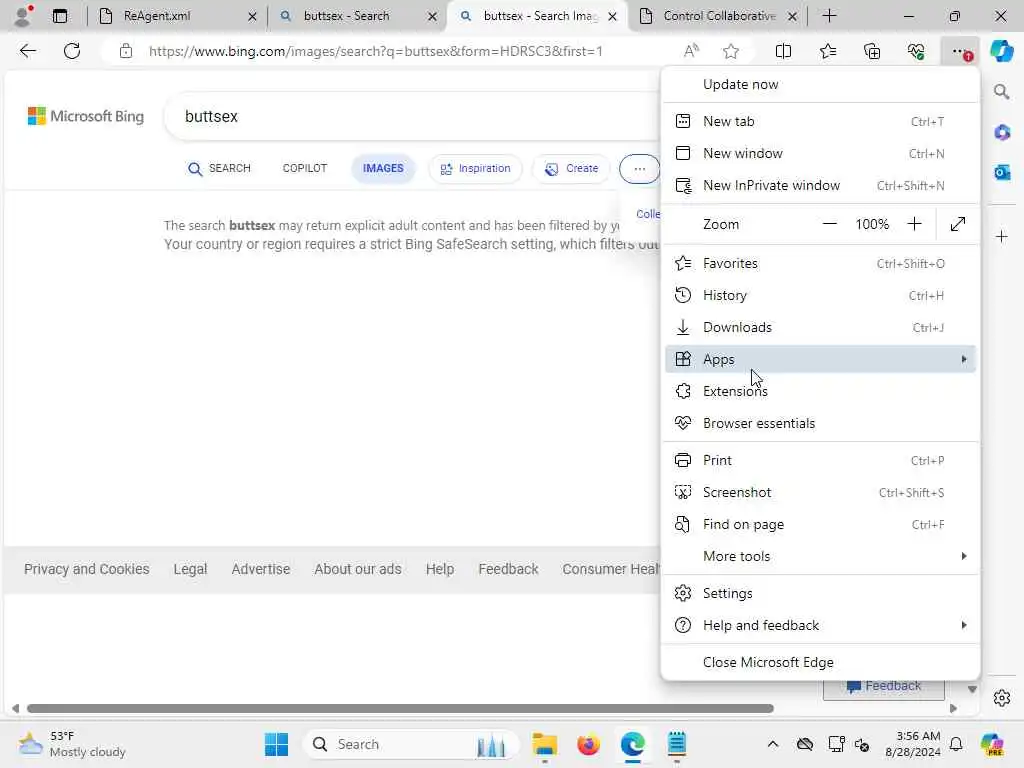Switch to the Control Collaborative tab
The height and width of the screenshot is (768, 1024).
click(x=717, y=16)
